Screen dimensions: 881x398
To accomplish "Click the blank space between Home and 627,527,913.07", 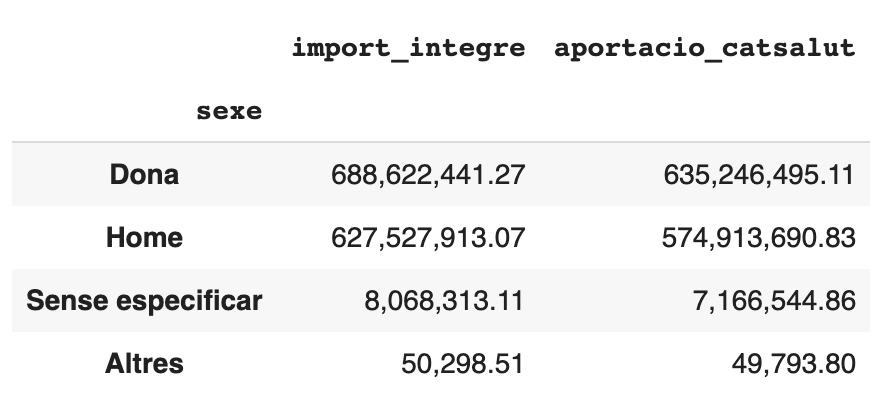I will tap(257, 237).
